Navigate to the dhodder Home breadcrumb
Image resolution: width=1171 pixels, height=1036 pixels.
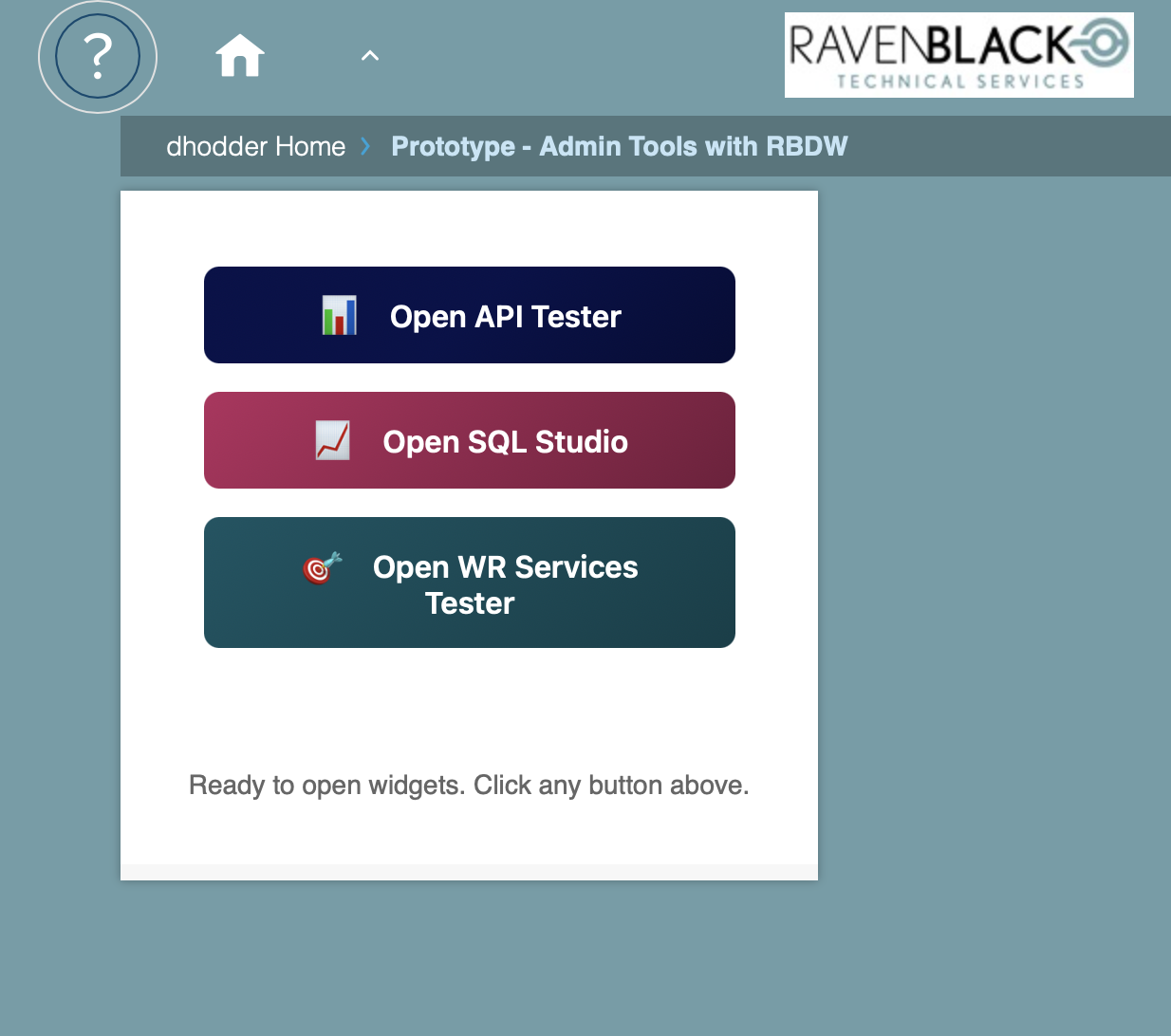[255, 146]
